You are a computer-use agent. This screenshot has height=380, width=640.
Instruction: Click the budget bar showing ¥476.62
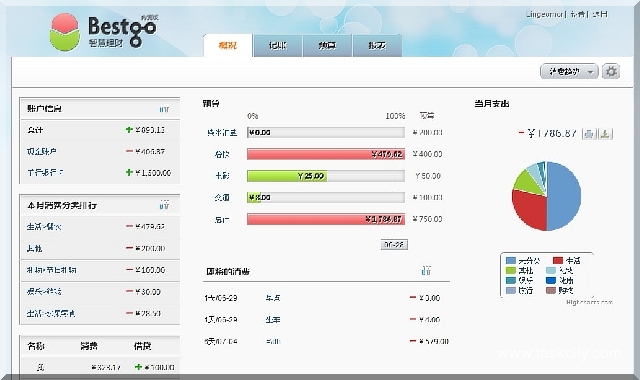326,154
